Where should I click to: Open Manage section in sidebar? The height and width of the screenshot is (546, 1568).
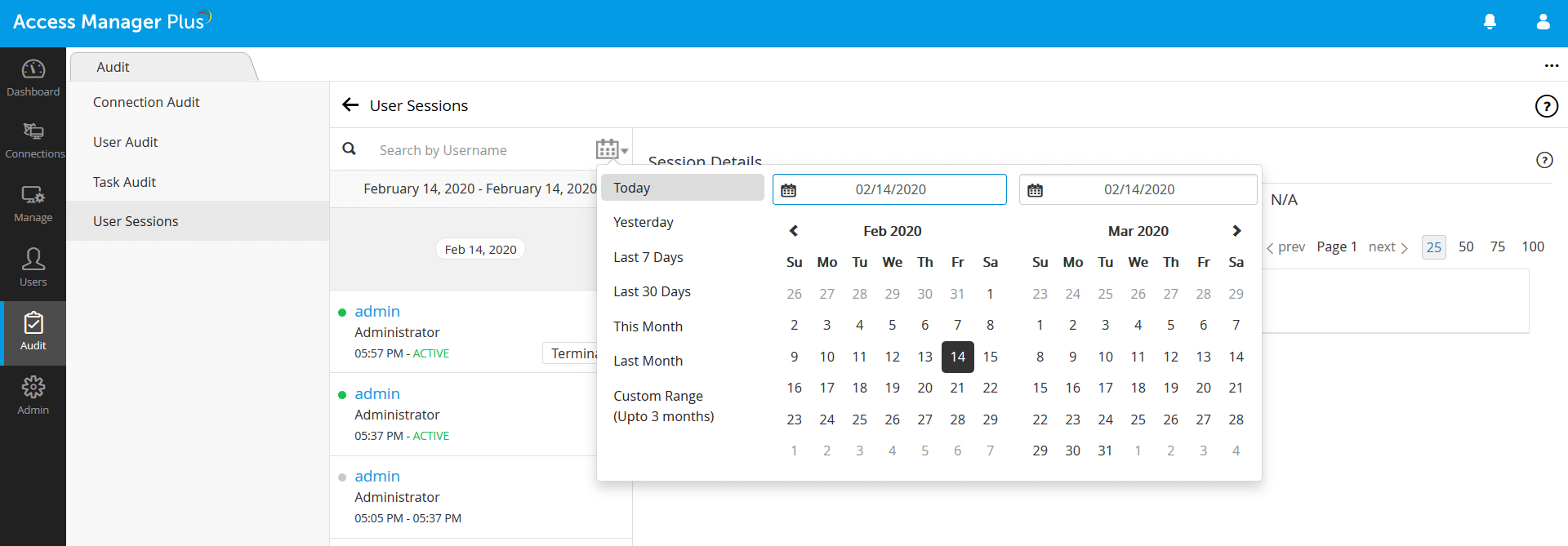pyautogui.click(x=33, y=204)
